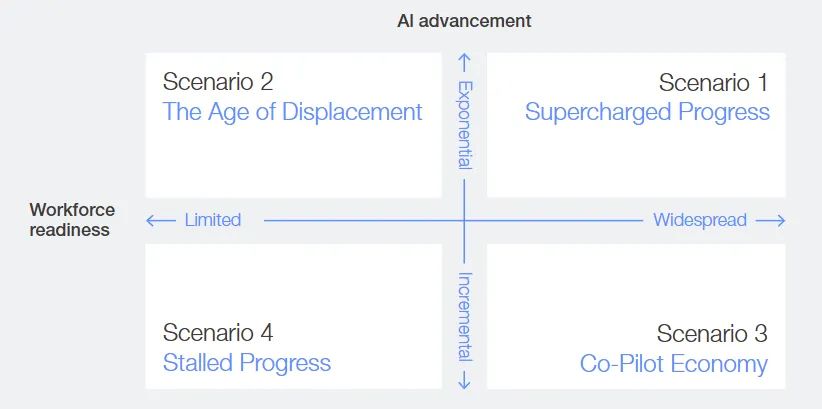Click the Scenario 2 heading
Image resolution: width=822 pixels, height=409 pixels.
point(218,82)
